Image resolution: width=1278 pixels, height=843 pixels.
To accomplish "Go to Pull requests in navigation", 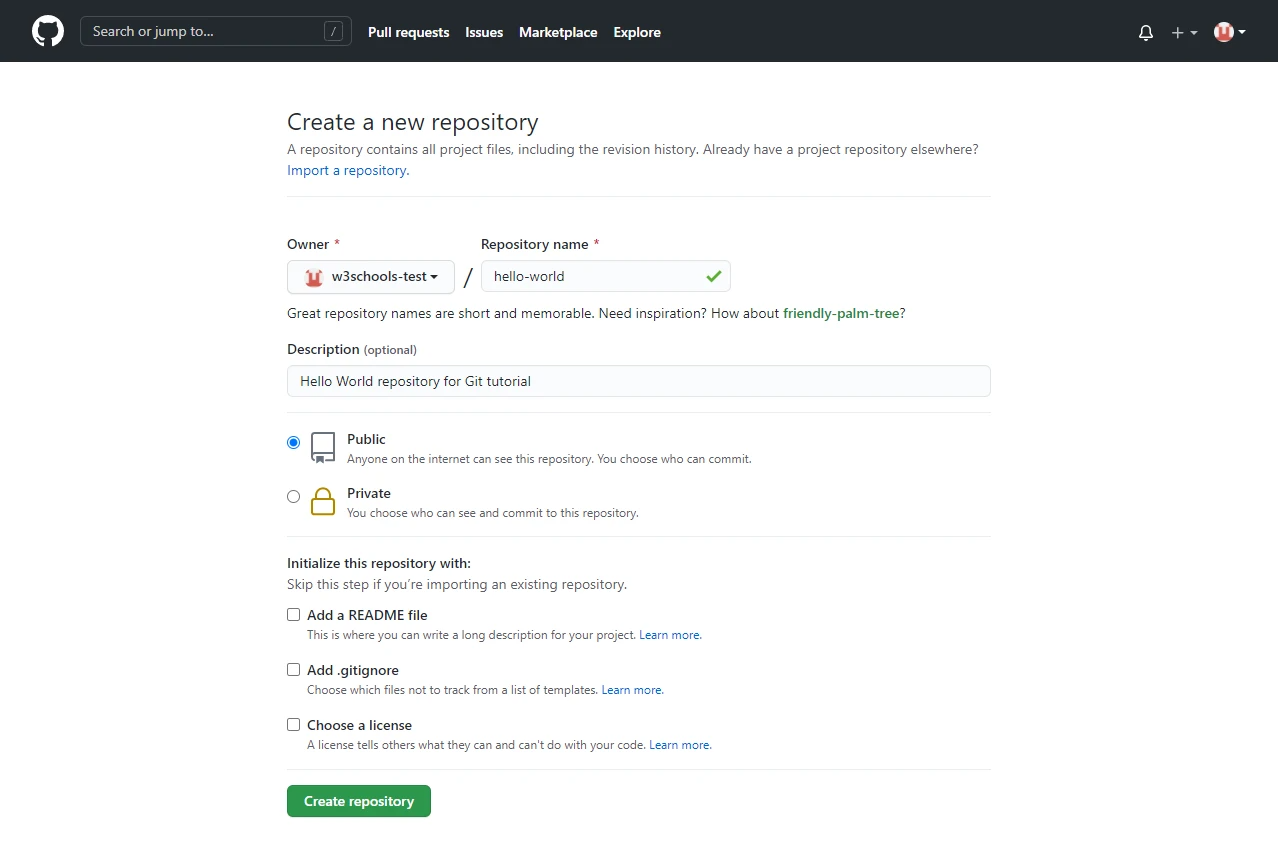I will pyautogui.click(x=408, y=32).
